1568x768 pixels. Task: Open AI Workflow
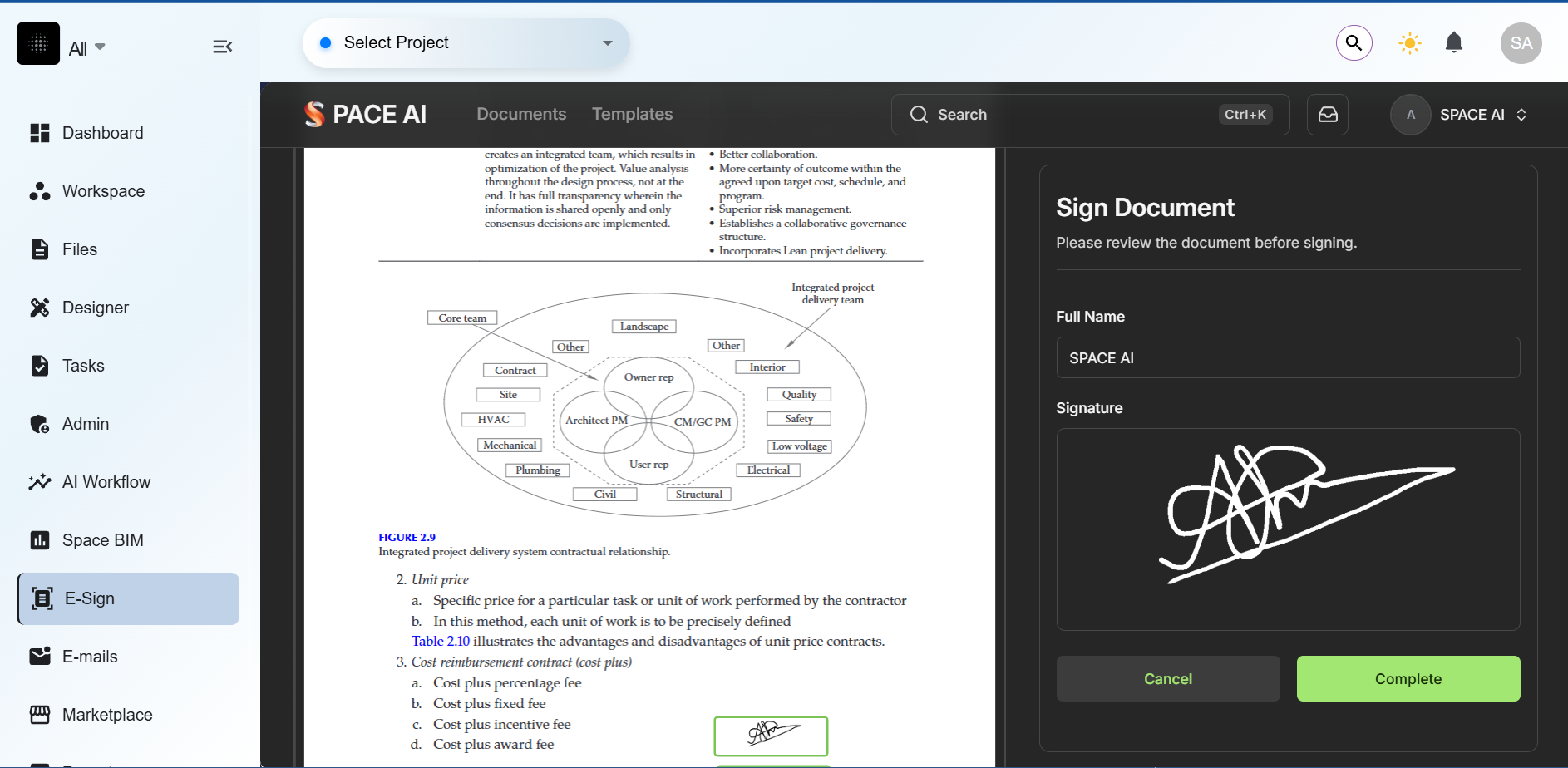[106, 481]
